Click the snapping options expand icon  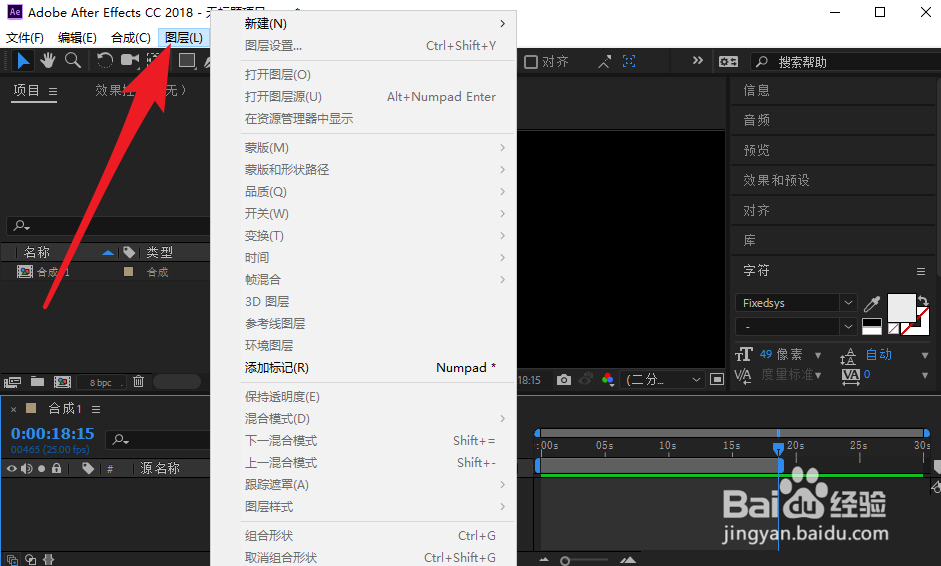coord(604,61)
